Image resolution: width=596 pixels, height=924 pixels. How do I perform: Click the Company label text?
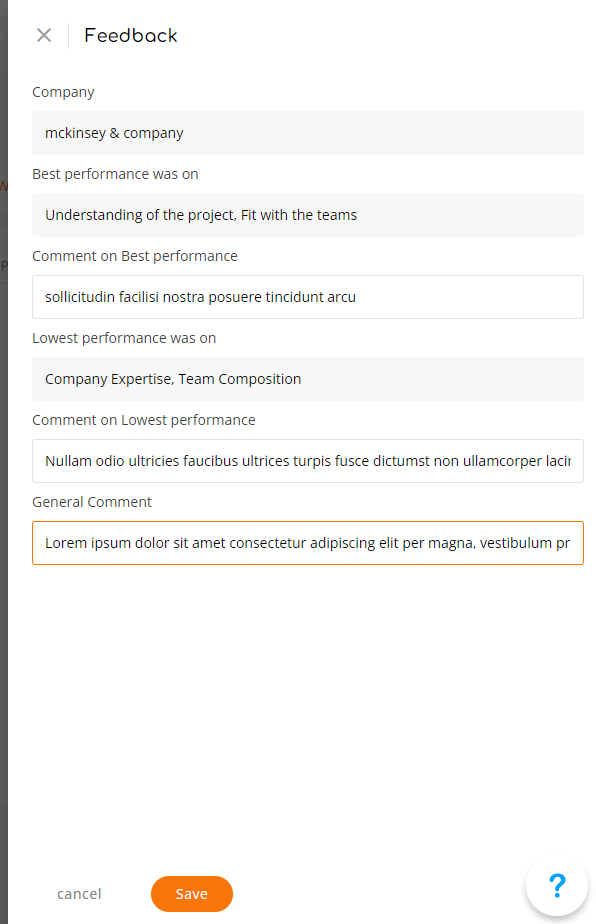pos(63,93)
